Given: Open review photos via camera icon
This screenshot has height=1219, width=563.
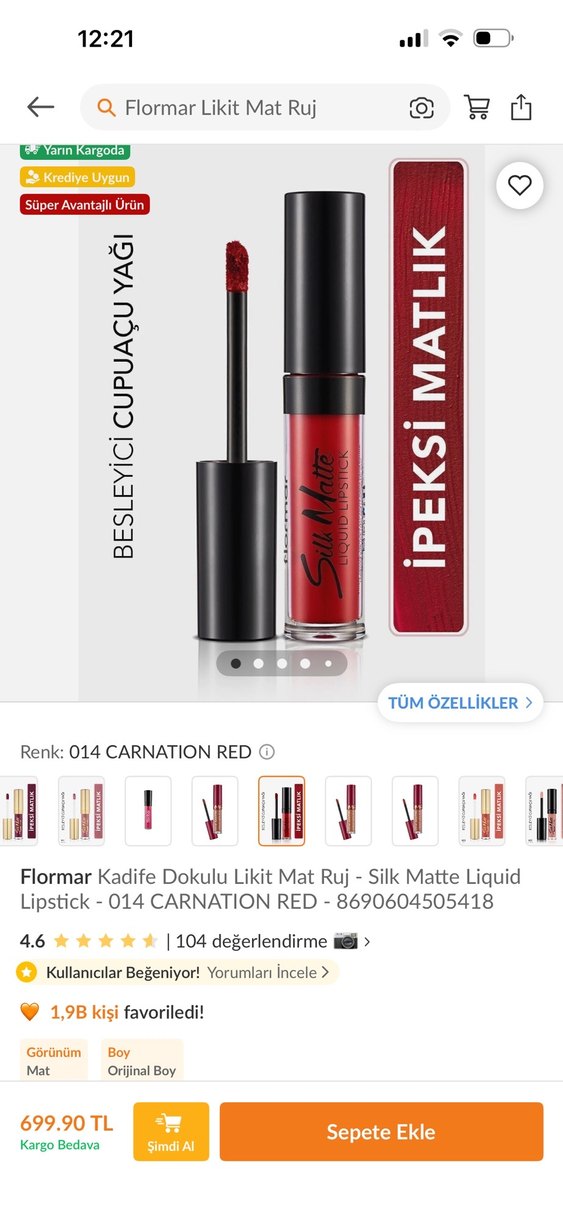Looking at the screenshot, I should click(x=346, y=941).
